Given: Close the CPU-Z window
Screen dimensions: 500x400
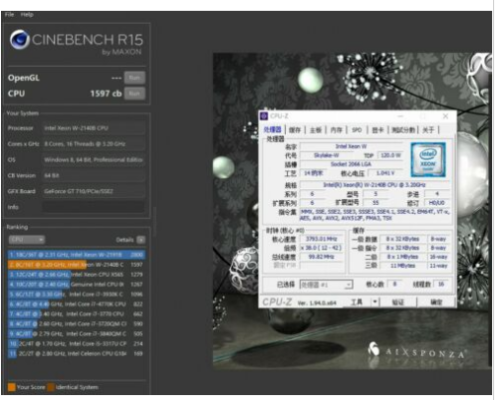Looking at the screenshot, I should point(445,116).
